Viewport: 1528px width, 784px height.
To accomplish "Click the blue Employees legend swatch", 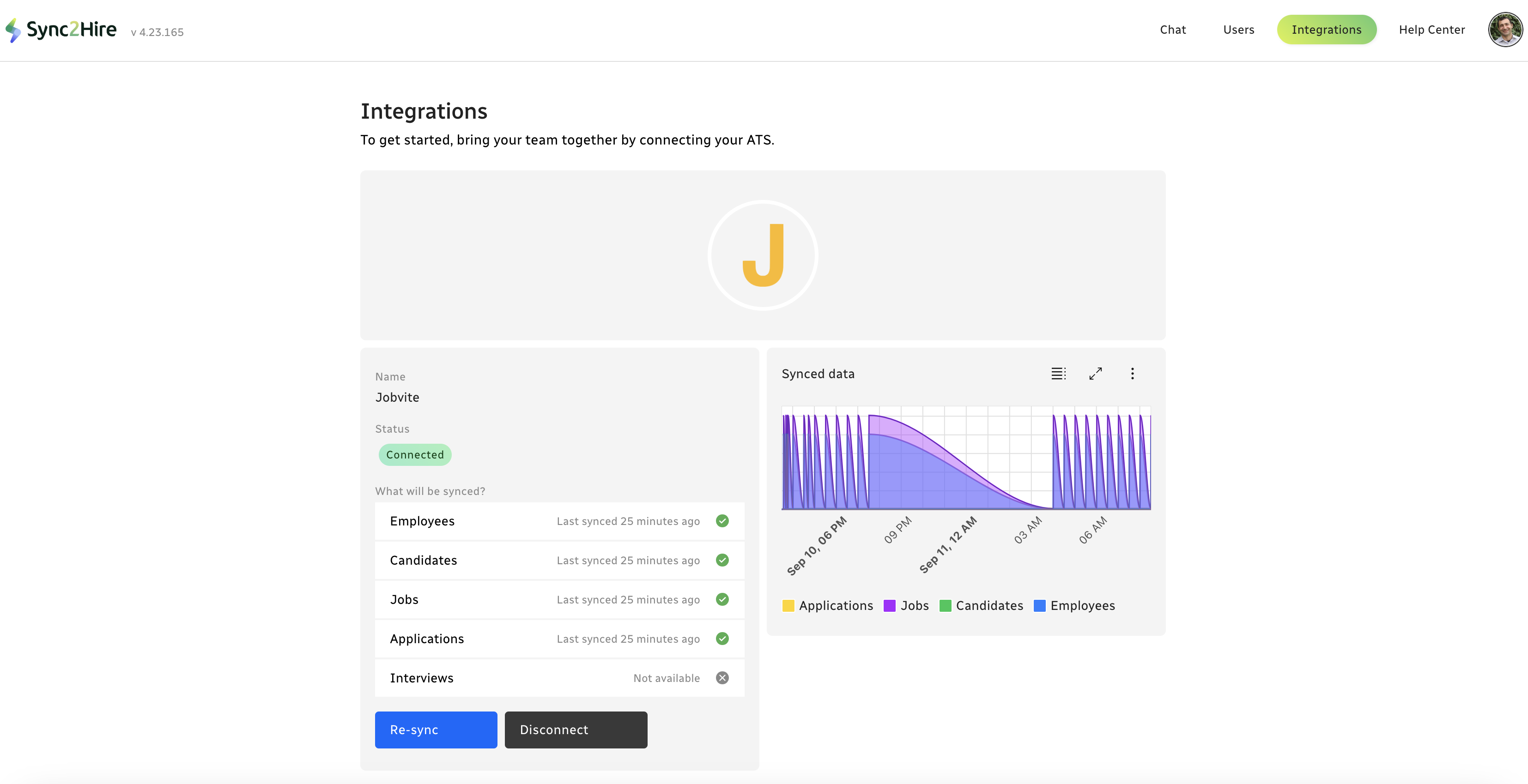I will coord(1039,605).
